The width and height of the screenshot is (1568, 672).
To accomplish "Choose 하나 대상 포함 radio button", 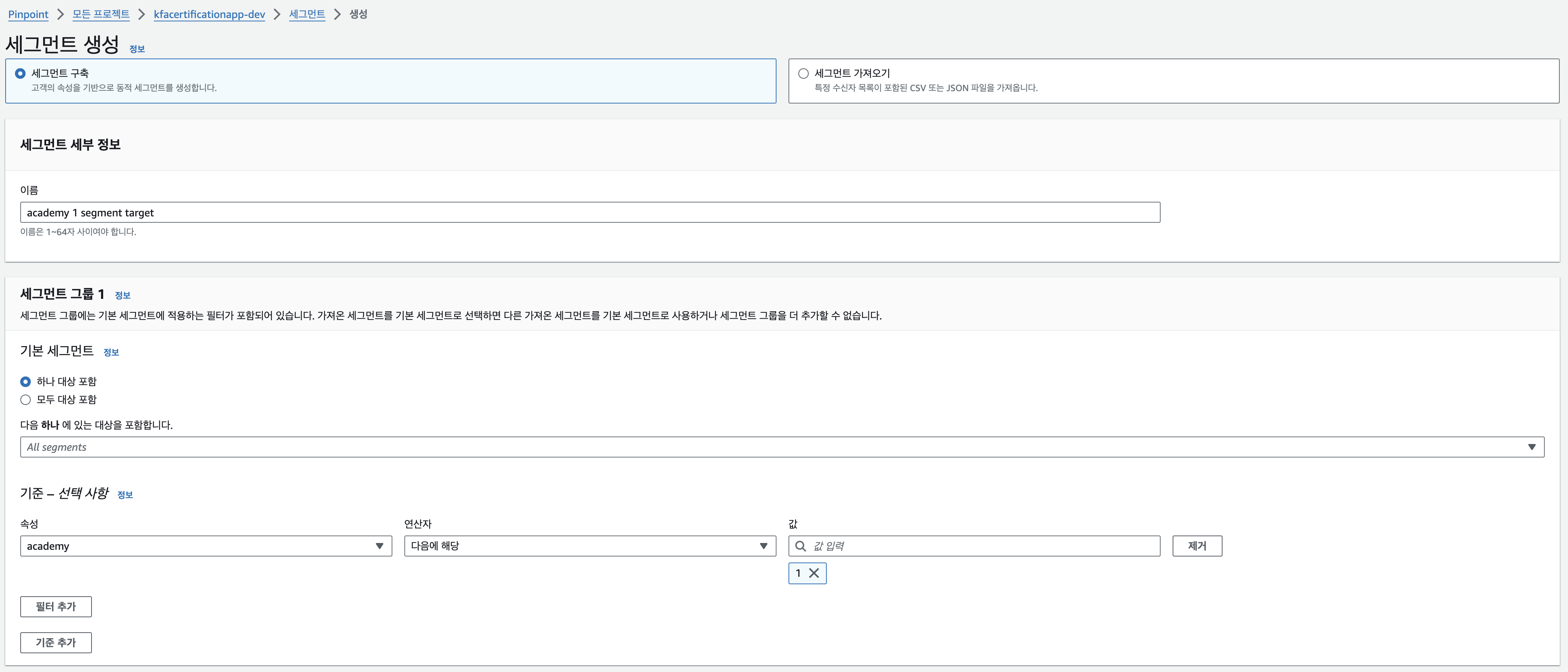I will [26, 382].
